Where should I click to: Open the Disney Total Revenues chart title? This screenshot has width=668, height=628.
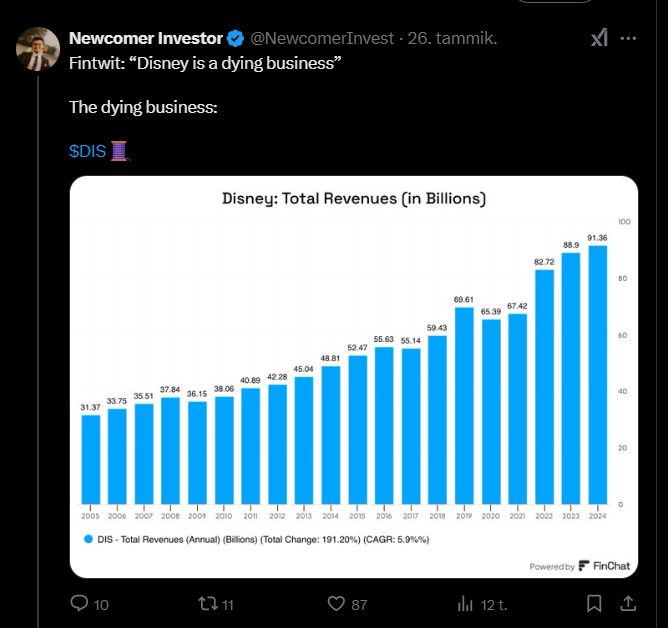tap(353, 199)
